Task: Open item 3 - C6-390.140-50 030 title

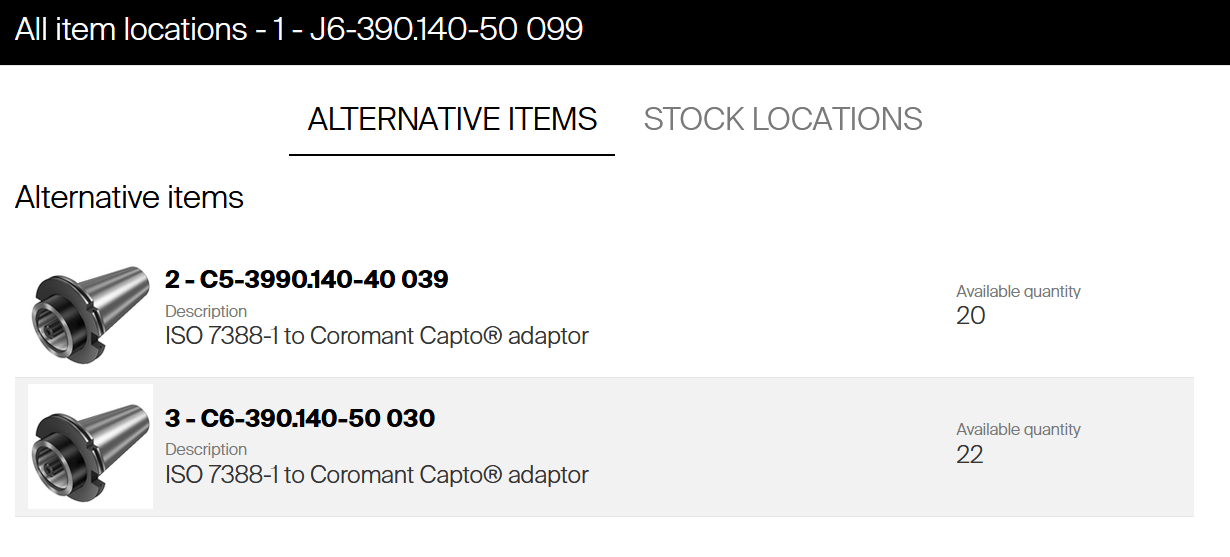Action: pos(300,418)
